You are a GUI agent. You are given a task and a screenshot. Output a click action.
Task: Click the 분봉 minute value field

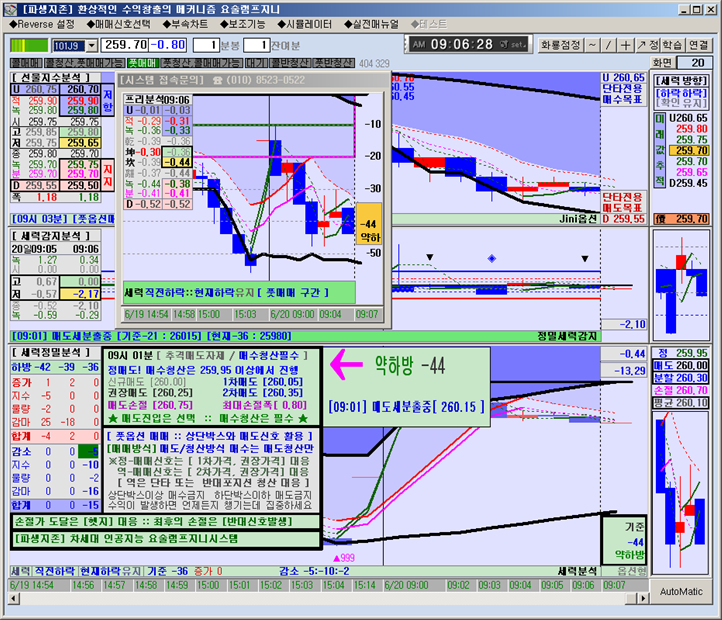click(206, 45)
